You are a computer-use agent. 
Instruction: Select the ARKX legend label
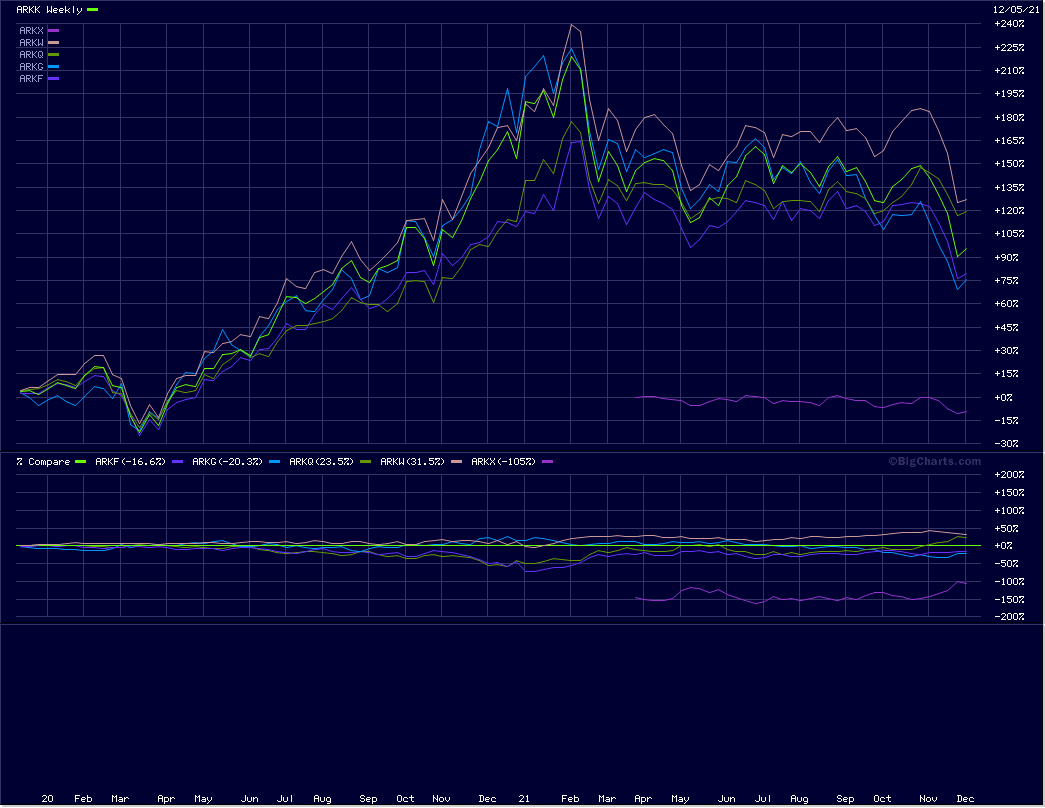point(31,31)
